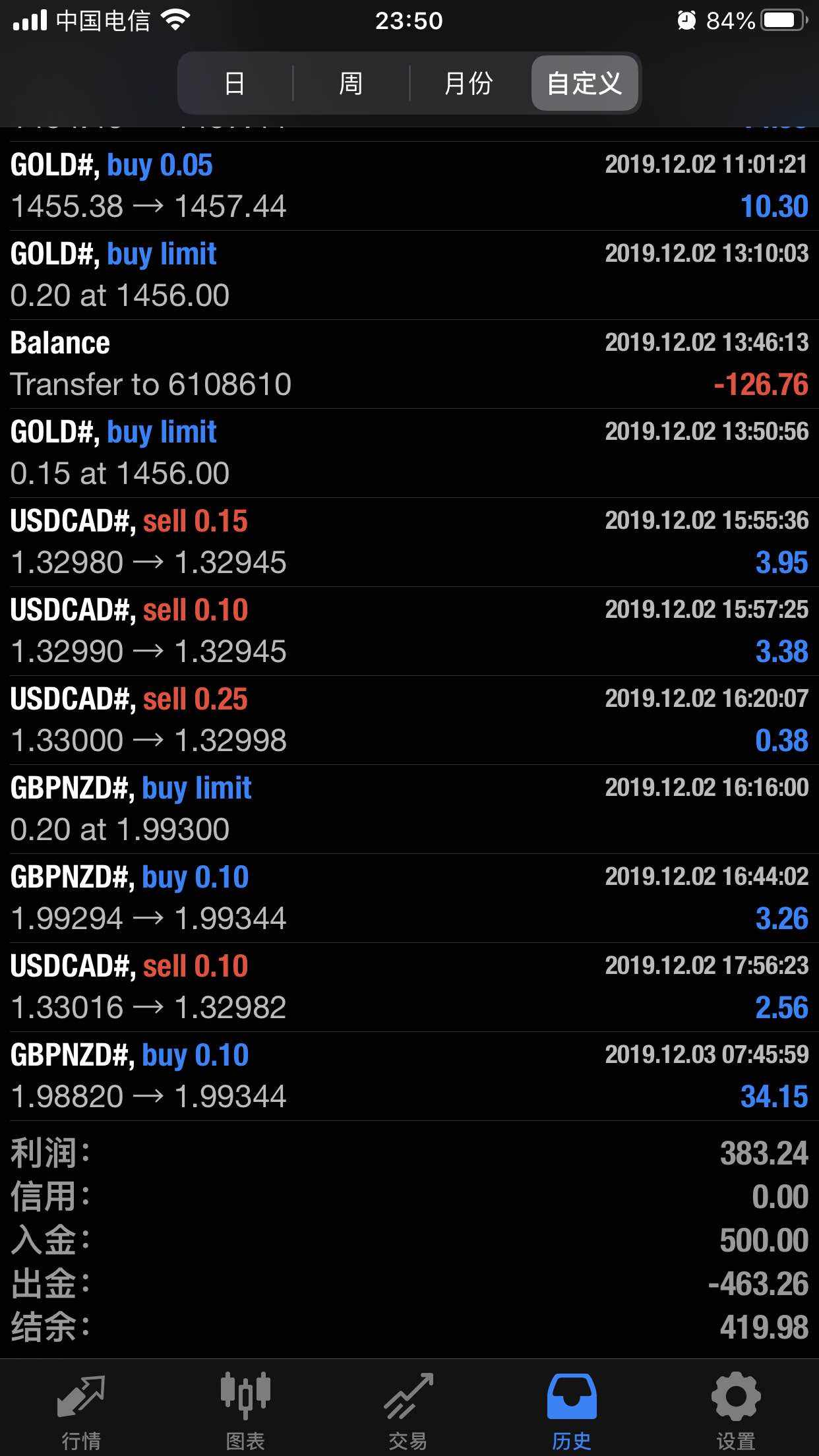The width and height of the screenshot is (819, 1456).
Task: Switch to the 日 day filter
Action: pos(235,84)
